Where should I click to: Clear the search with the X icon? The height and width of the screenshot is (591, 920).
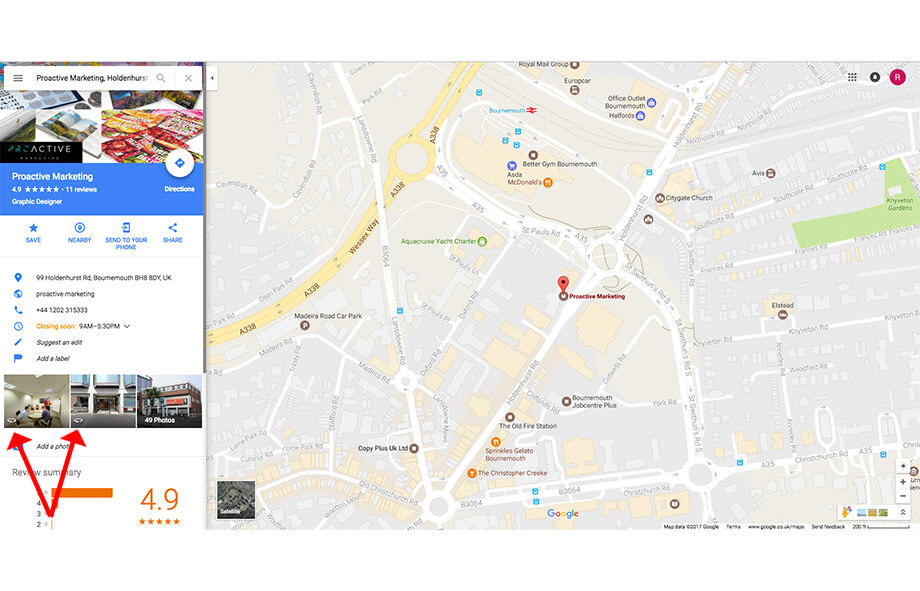(188, 78)
